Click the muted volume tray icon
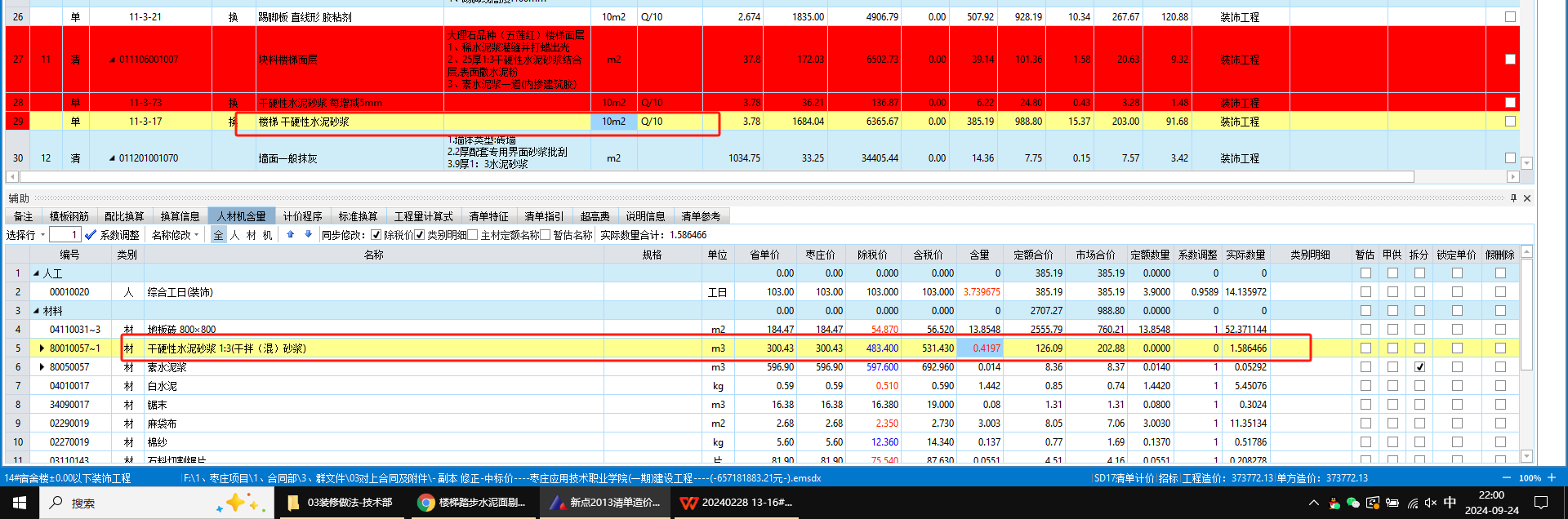 1431,503
